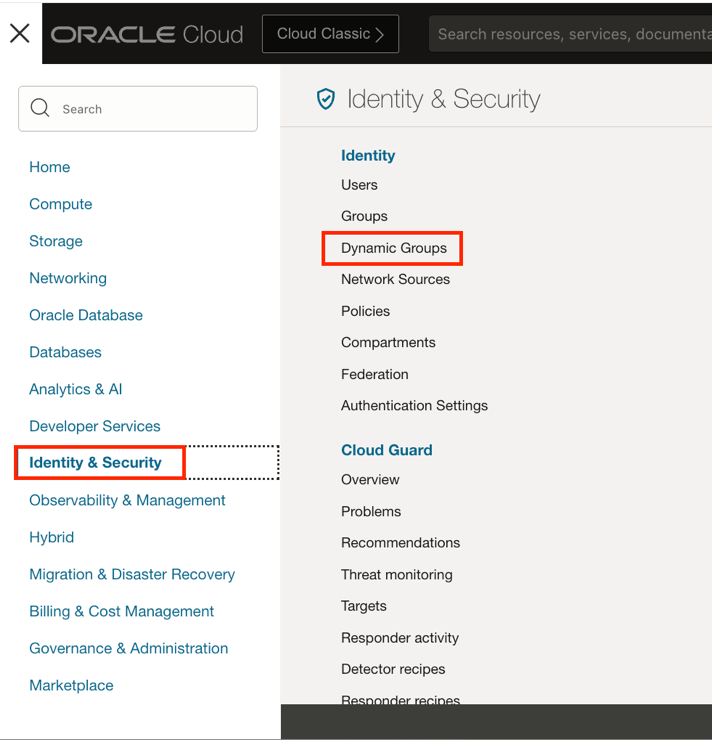
Task: Open the Dynamic Groups link
Action: point(394,248)
